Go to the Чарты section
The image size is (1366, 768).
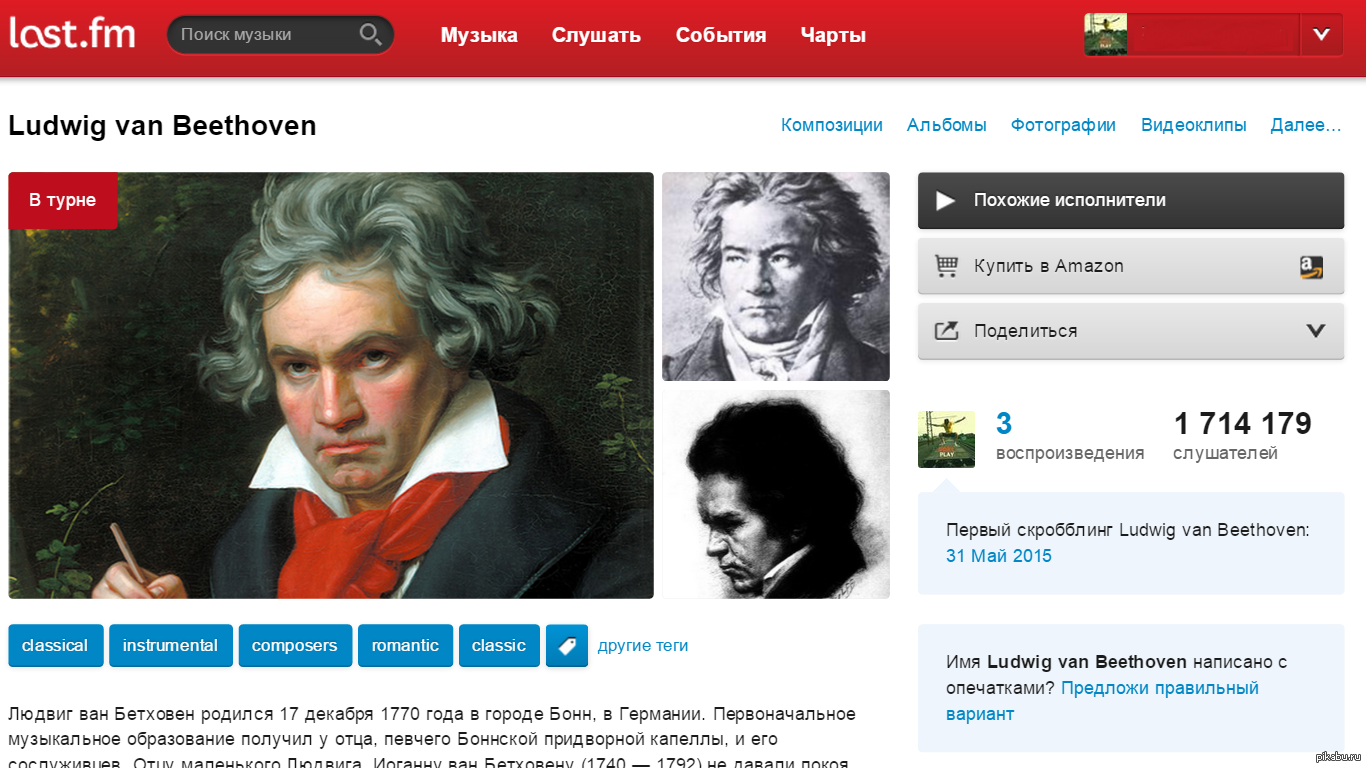[833, 35]
